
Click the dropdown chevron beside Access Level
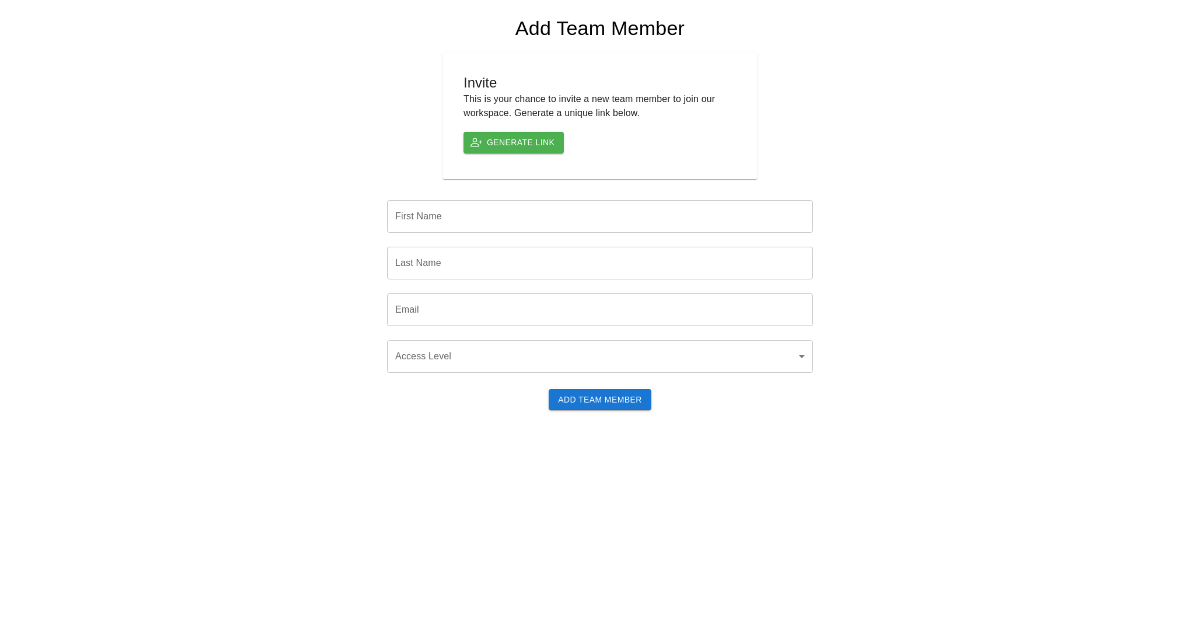pos(801,357)
